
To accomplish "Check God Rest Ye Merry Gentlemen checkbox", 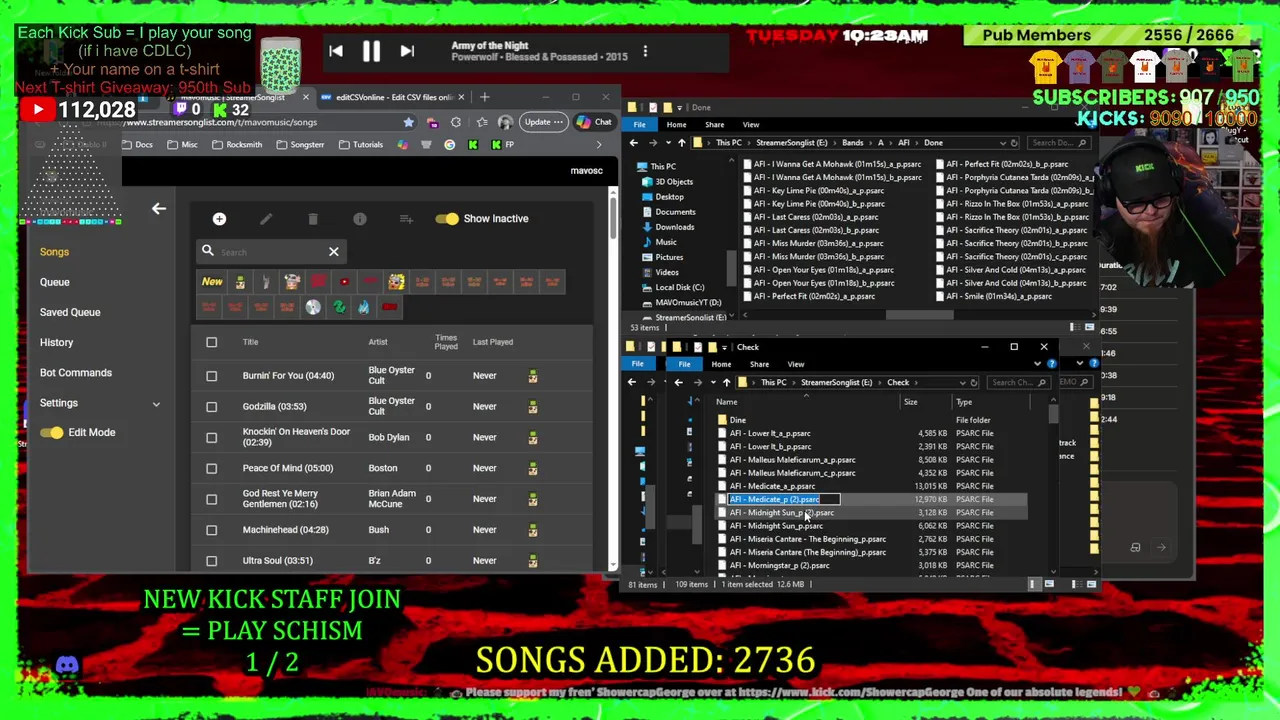I will tap(211, 499).
